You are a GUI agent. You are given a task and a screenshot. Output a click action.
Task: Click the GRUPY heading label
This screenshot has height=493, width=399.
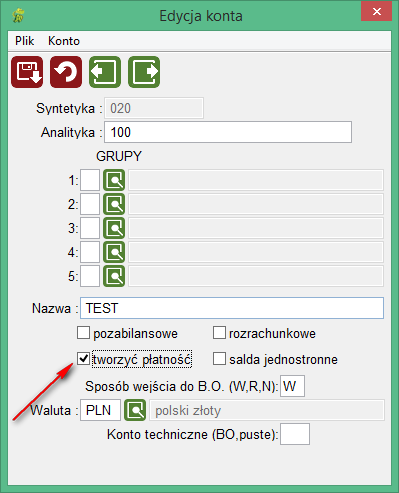[119, 156]
